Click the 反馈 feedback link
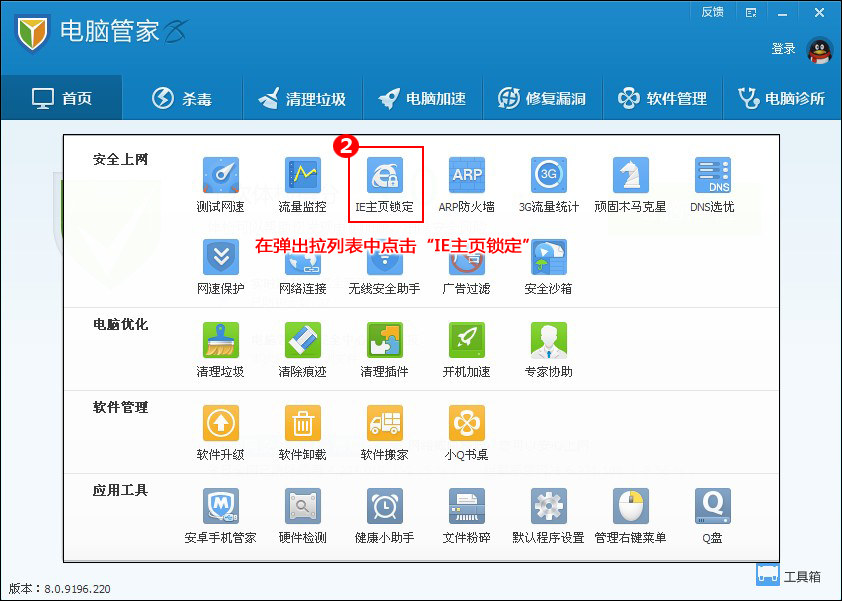This screenshot has width=842, height=601. click(713, 12)
